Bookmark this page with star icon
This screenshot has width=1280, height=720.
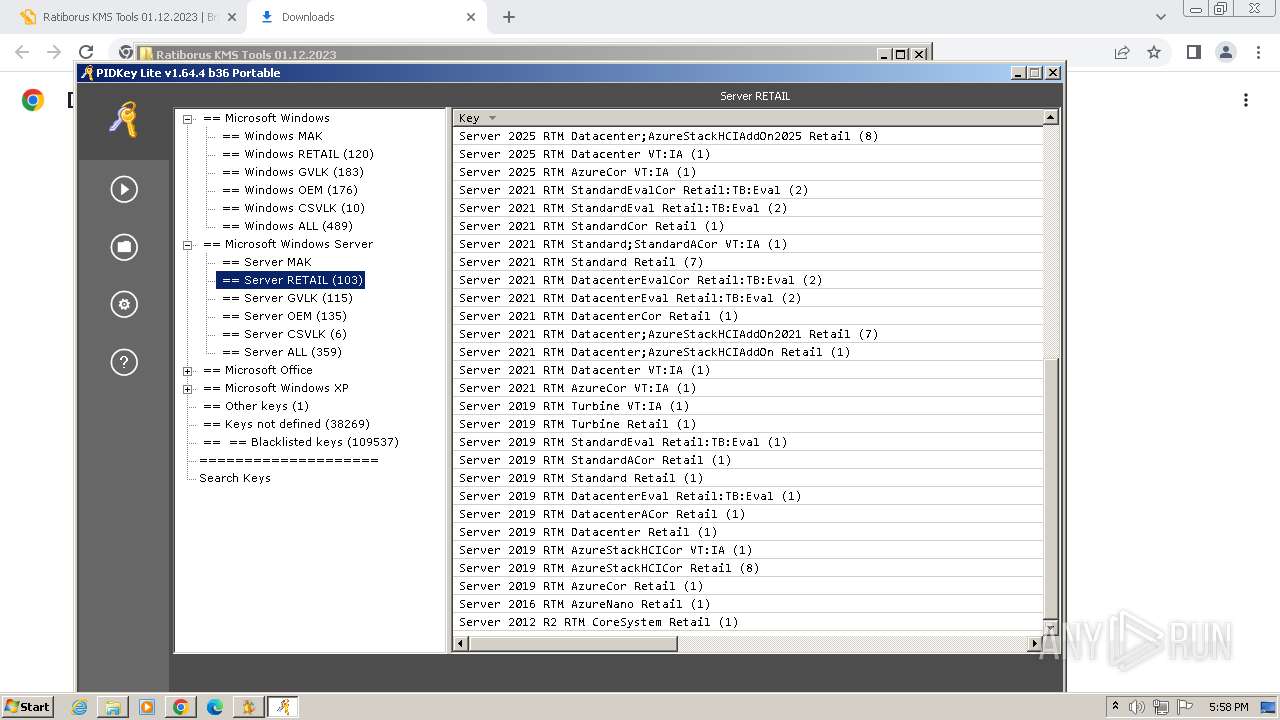tap(1154, 52)
